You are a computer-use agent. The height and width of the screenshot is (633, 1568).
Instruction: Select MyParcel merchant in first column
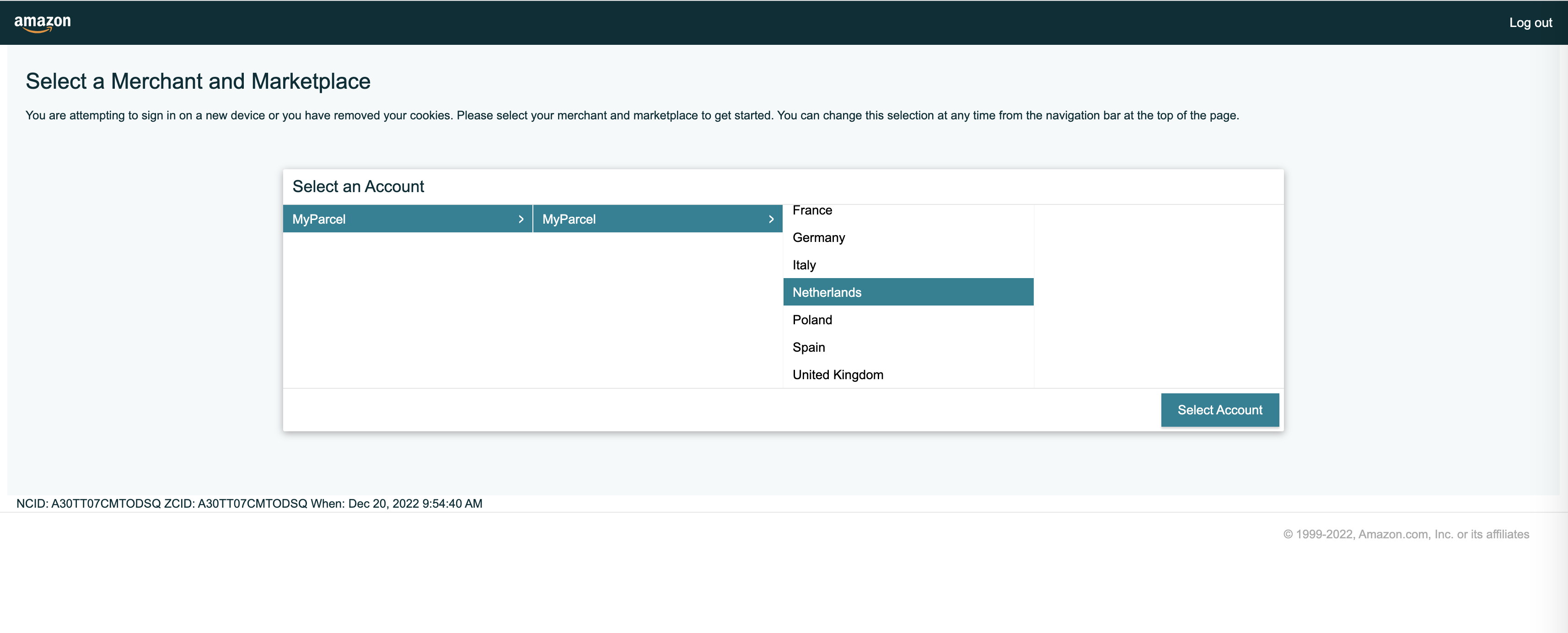[x=319, y=219]
